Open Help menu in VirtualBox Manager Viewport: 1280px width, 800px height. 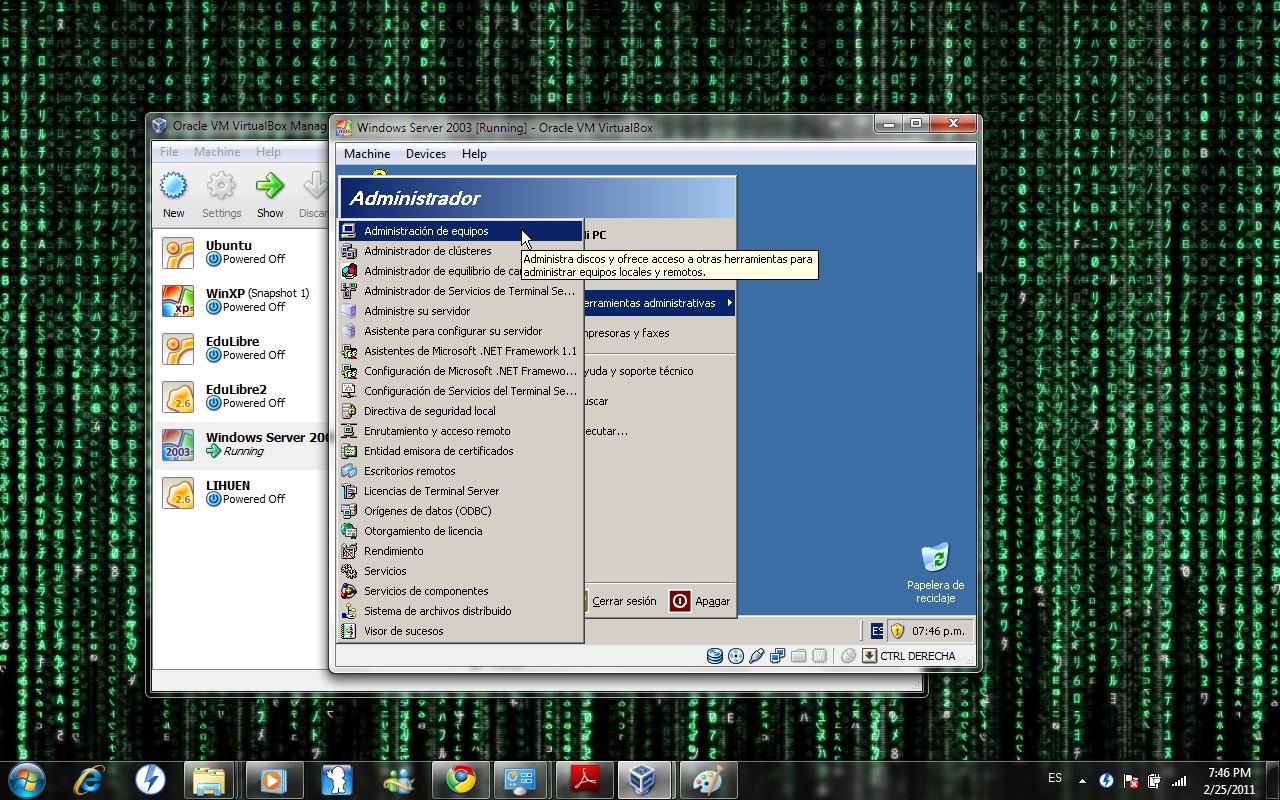click(x=268, y=152)
